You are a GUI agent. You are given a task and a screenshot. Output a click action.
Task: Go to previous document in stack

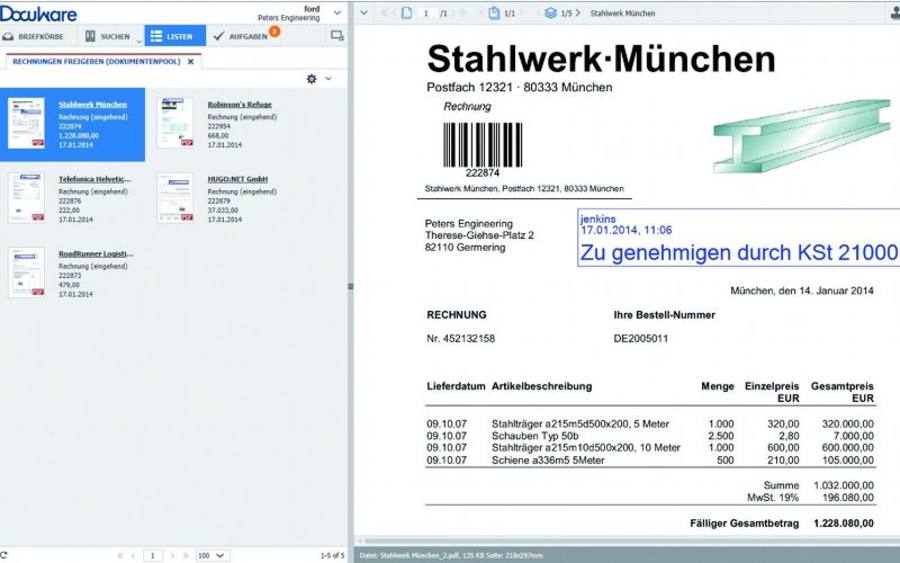(538, 13)
